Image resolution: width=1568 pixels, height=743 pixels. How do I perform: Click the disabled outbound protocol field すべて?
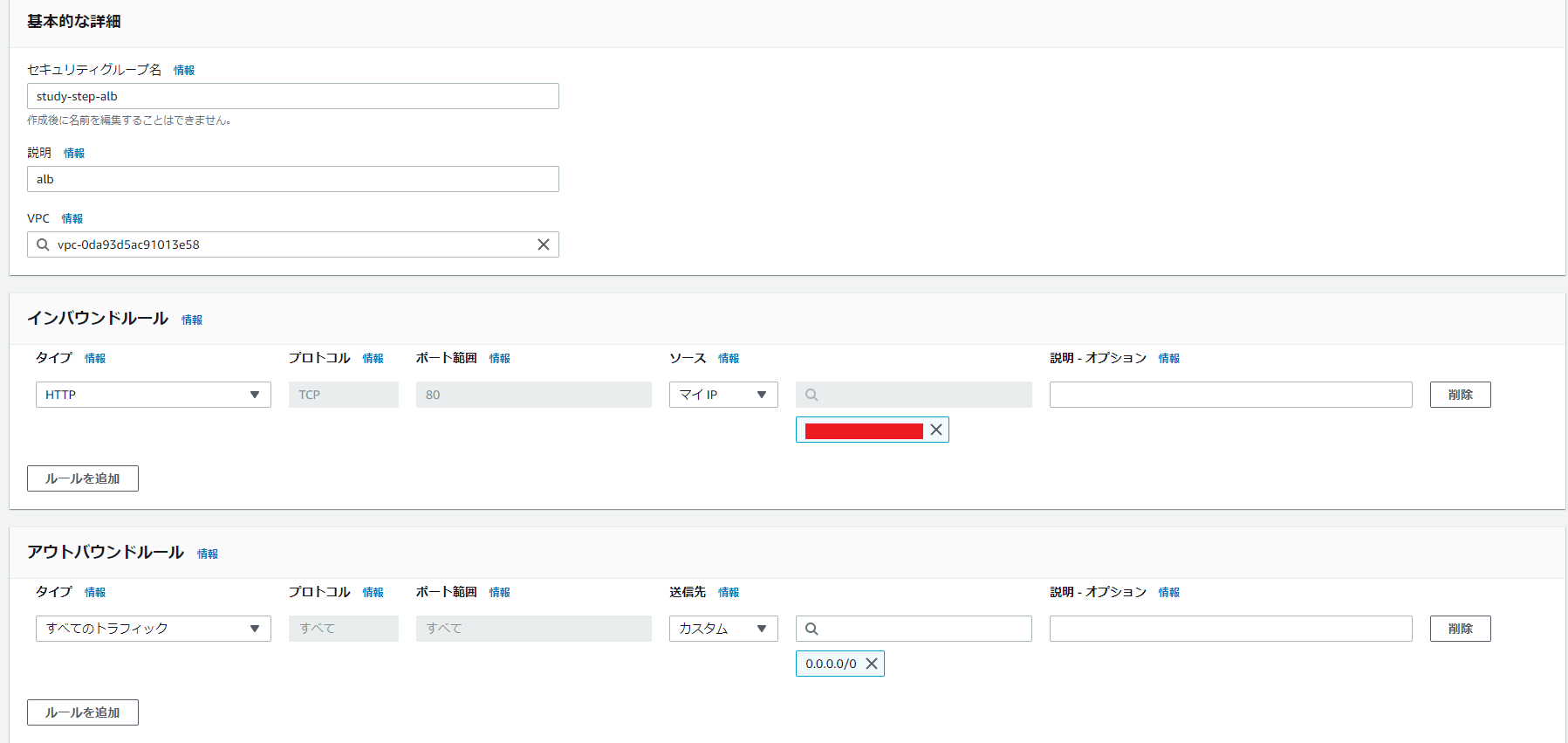(x=344, y=629)
